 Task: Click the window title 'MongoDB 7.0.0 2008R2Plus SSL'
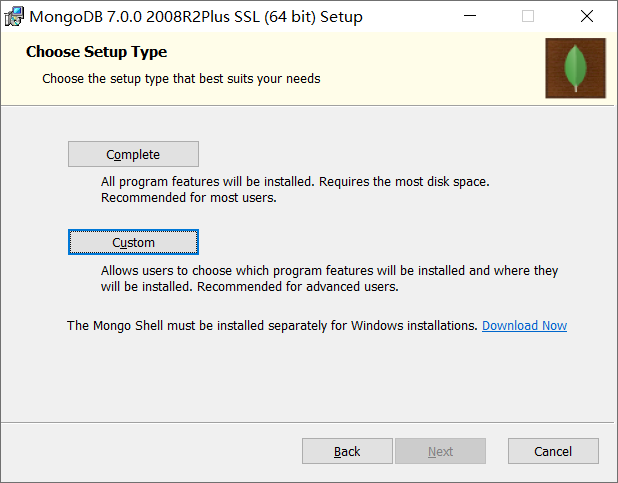pos(196,17)
